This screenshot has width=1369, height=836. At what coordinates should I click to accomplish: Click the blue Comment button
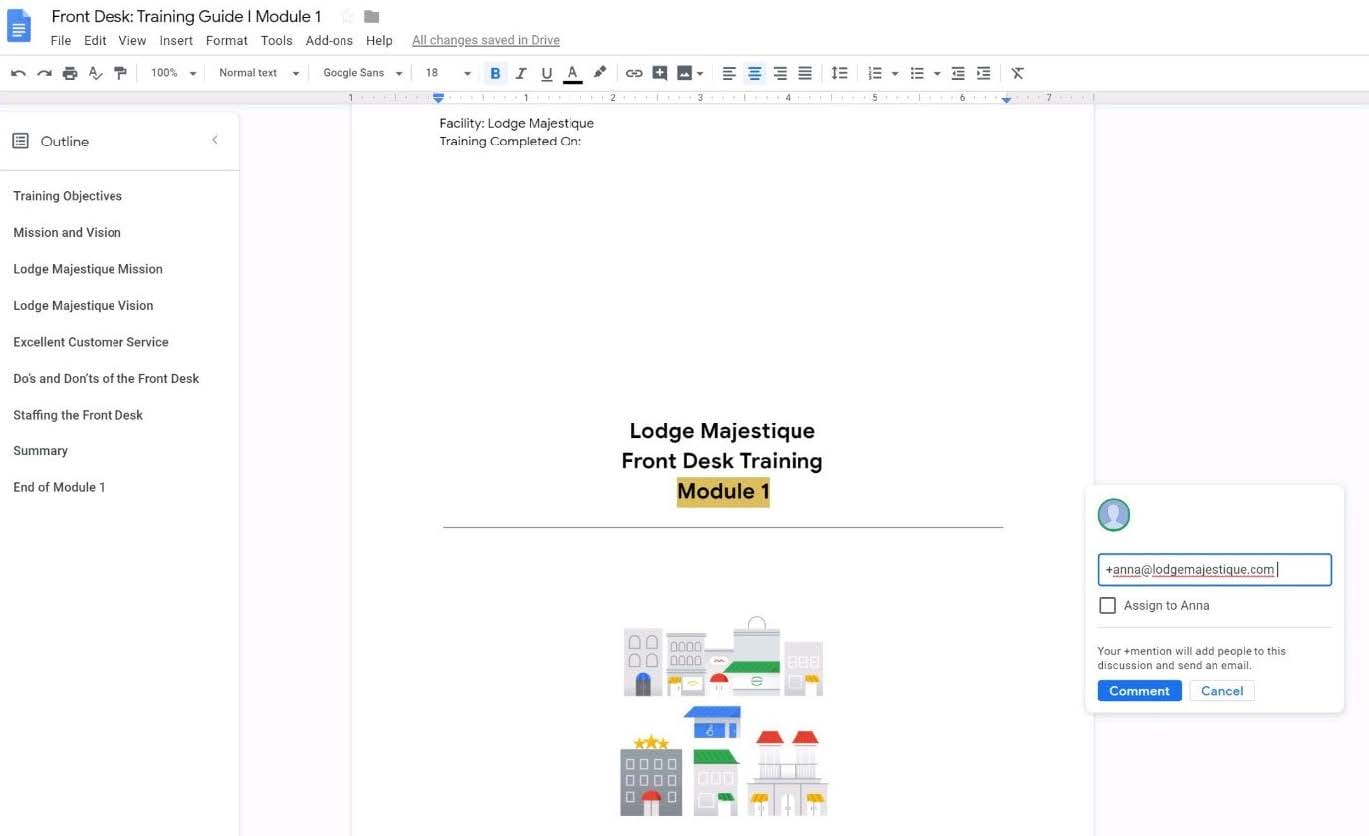[1139, 691]
